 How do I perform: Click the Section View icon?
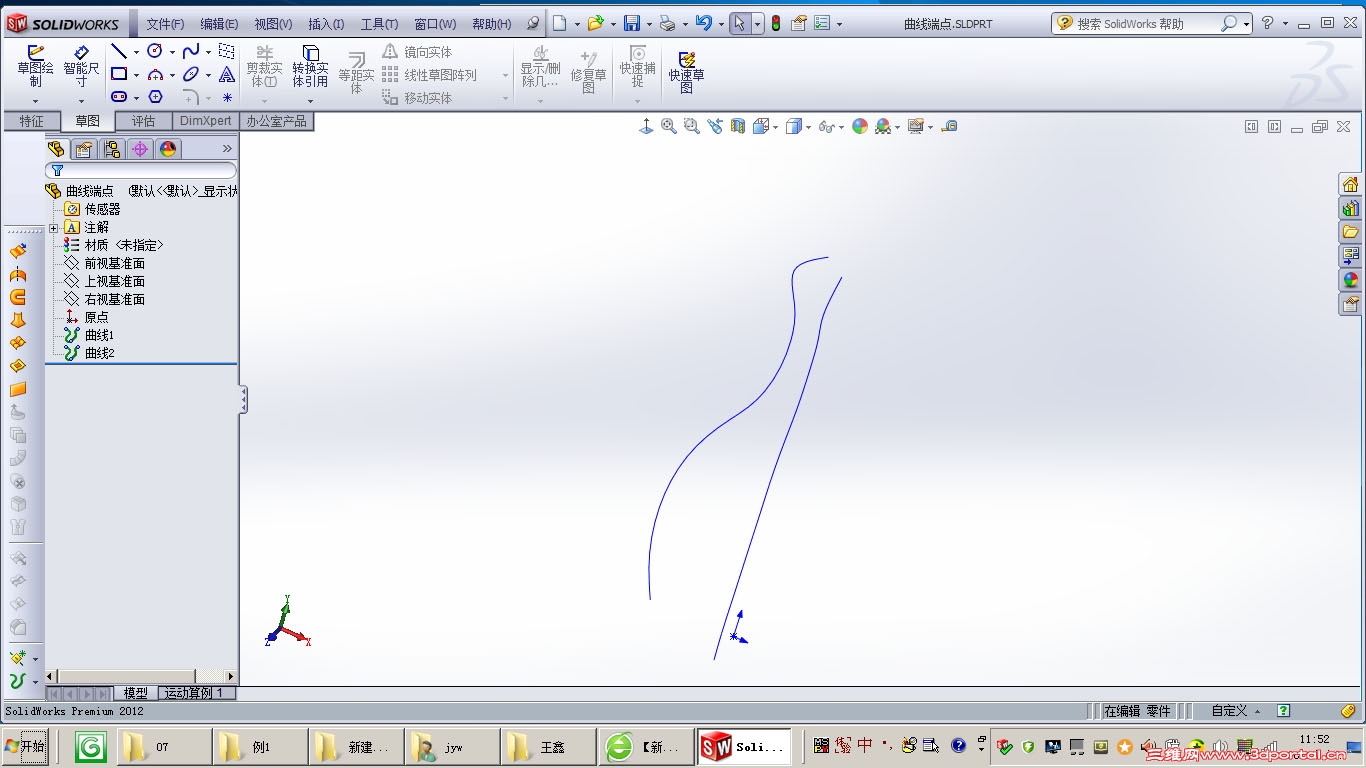(x=738, y=126)
